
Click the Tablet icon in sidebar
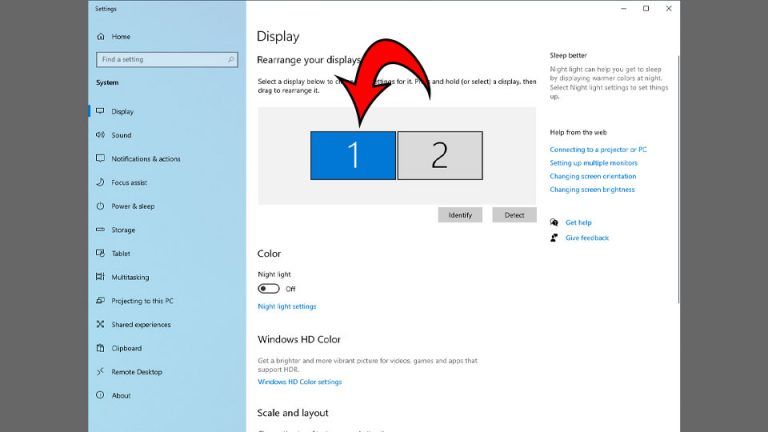pyautogui.click(x=101, y=254)
